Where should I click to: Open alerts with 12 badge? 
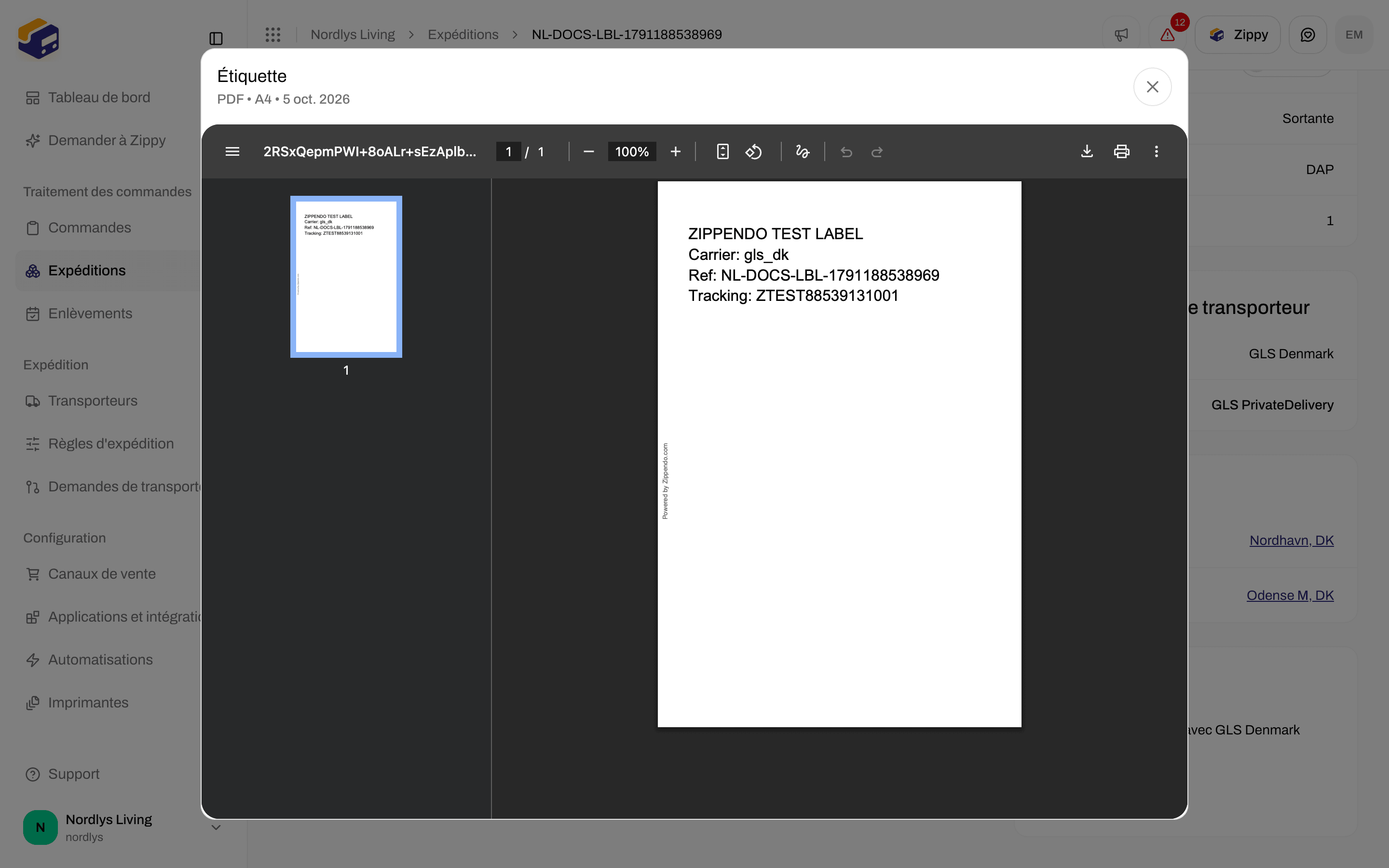[x=1168, y=34]
